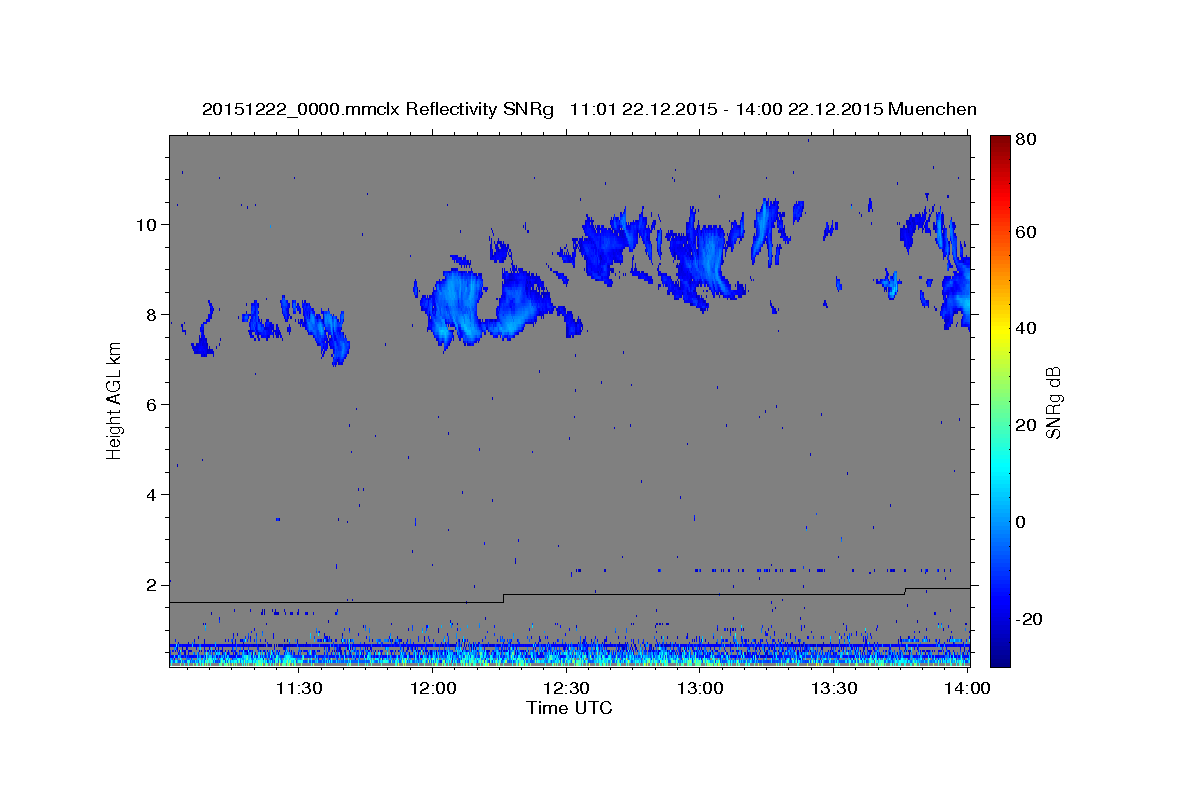Click the "SNRg dB" colorbar label
This screenshot has height=800, width=1200.
tap(1053, 402)
